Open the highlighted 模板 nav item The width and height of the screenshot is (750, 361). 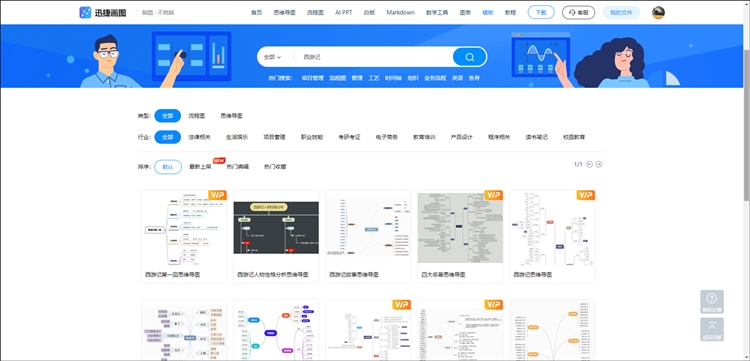point(488,12)
